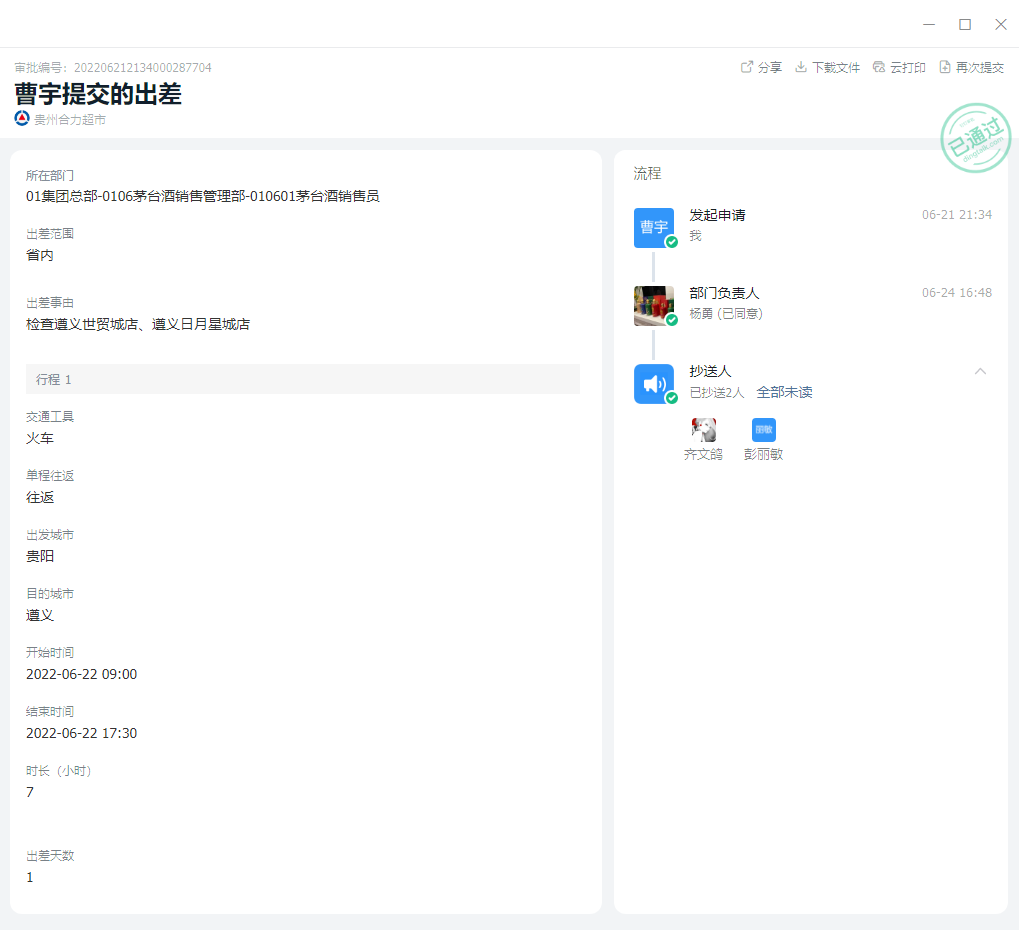1019x930 pixels.
Task: Click the share icon in header
Action: (x=746, y=67)
